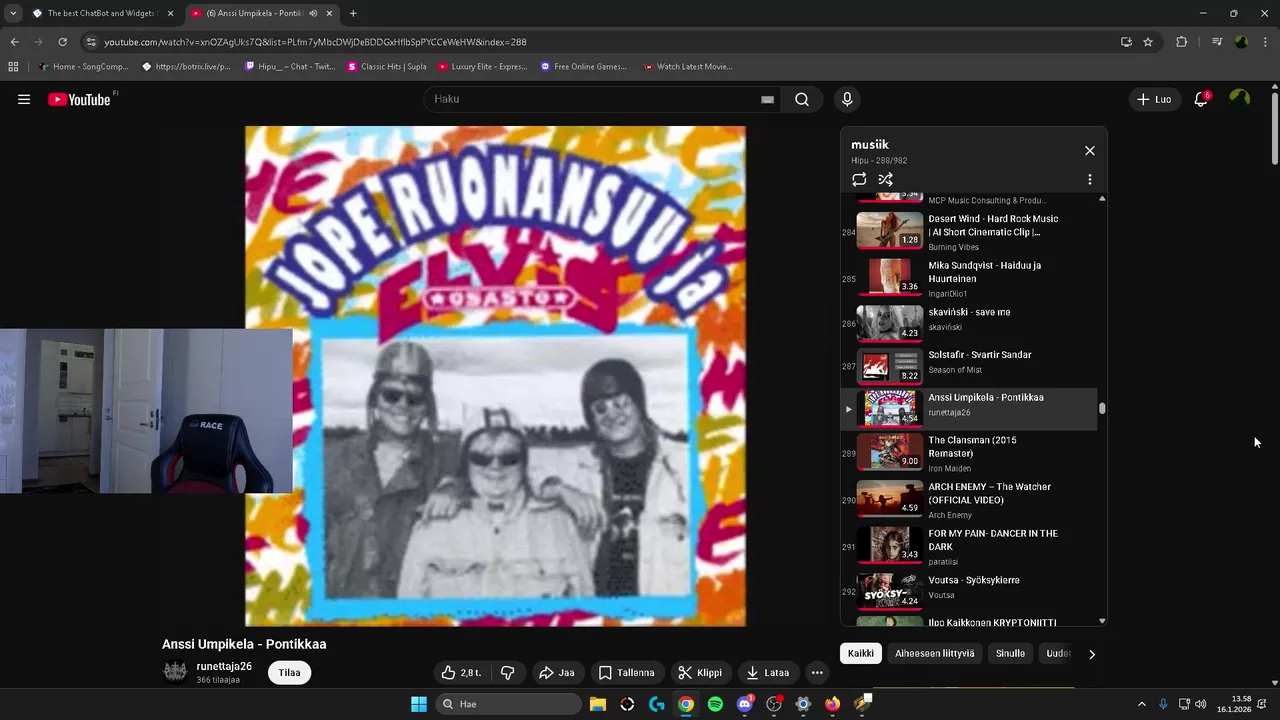Open Logitech G Hub taskbar icon

point(657,704)
